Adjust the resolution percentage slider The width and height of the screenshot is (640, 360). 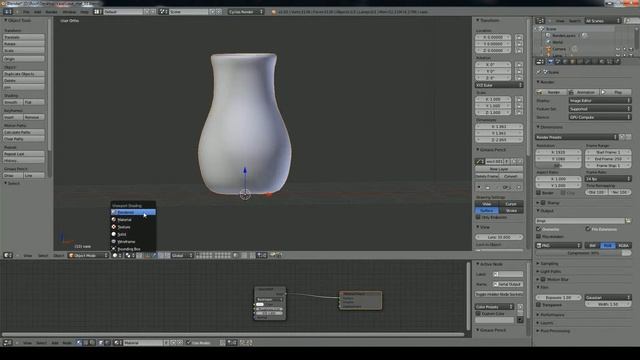[x=558, y=165]
